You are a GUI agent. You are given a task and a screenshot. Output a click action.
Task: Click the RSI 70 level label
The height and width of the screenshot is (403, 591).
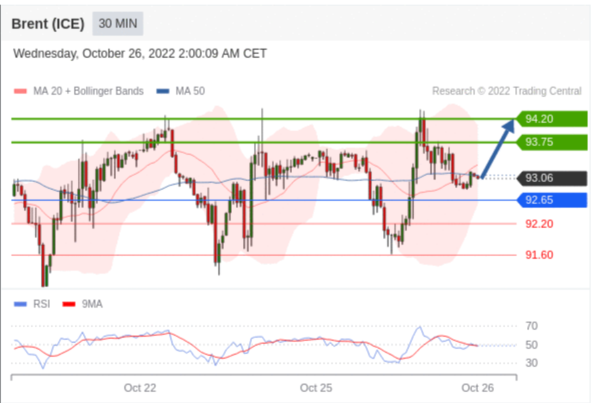tap(531, 326)
